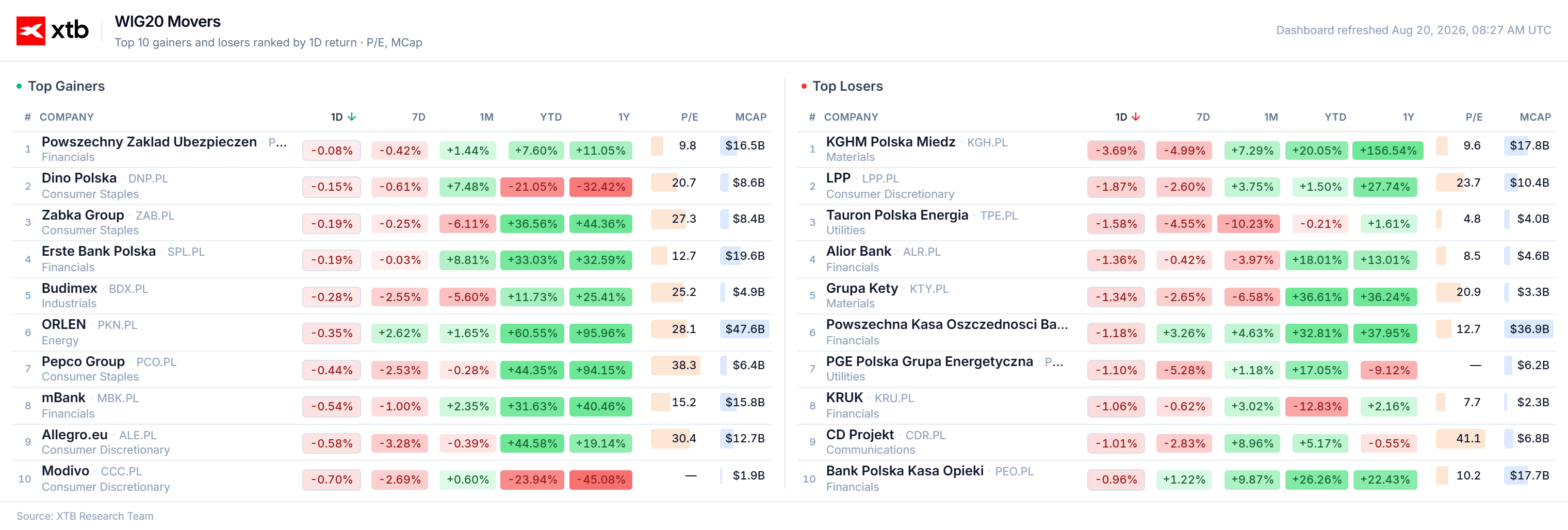Open the Dino Polska company link
The height and width of the screenshot is (530, 1568).
[79, 178]
